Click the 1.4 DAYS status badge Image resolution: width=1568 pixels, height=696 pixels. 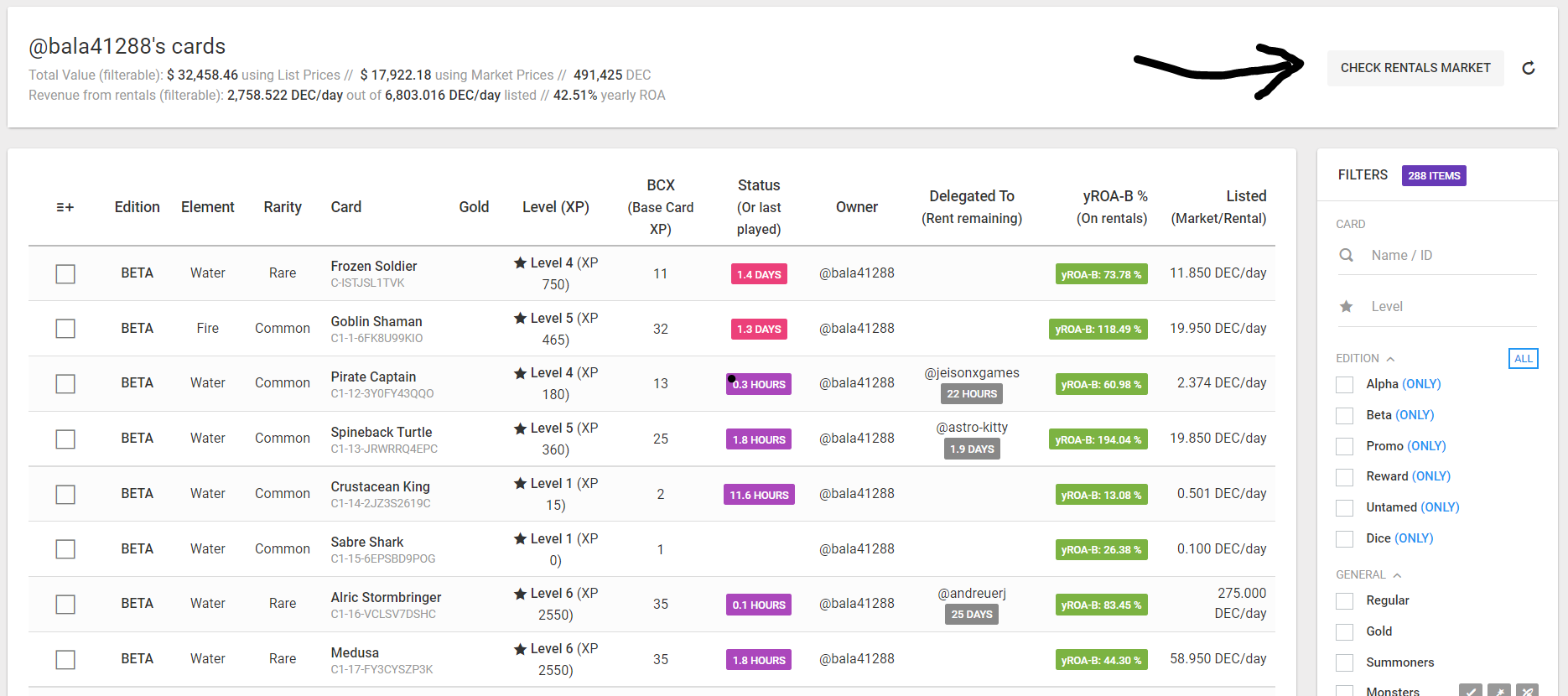coord(759,274)
